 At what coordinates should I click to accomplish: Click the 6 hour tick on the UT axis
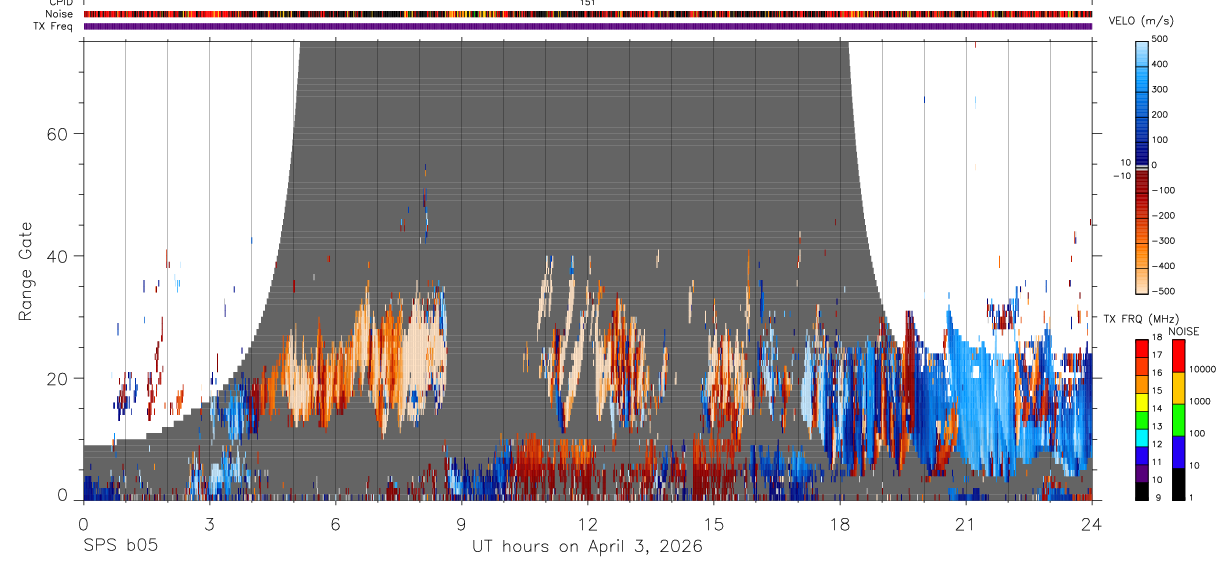(335, 523)
